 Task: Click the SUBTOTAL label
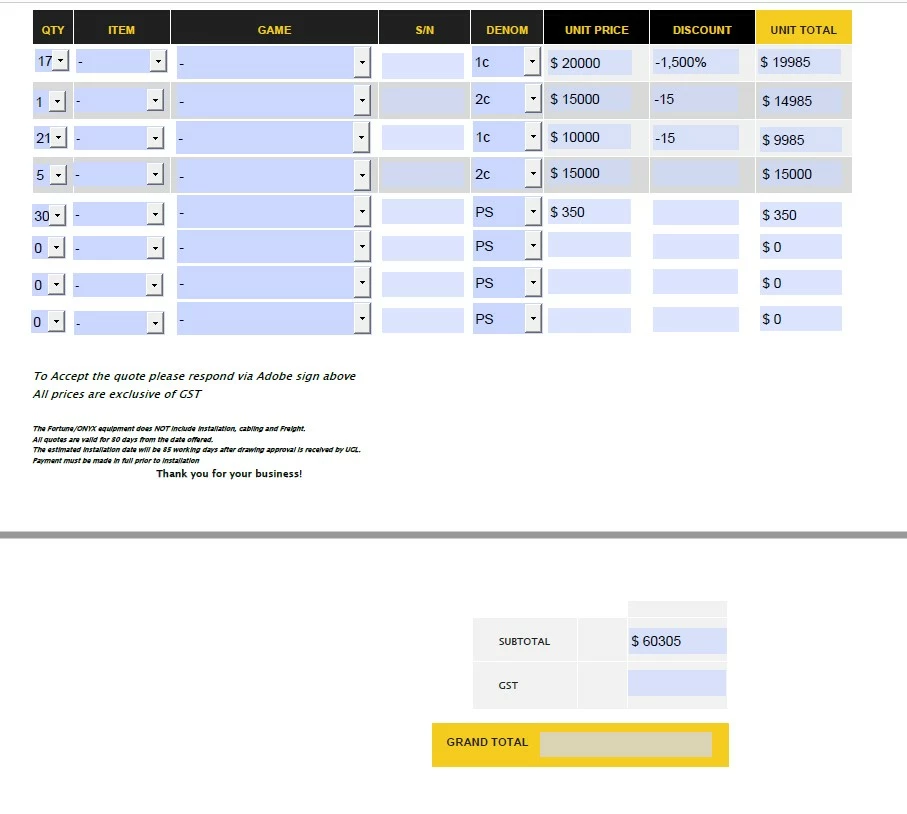point(524,642)
